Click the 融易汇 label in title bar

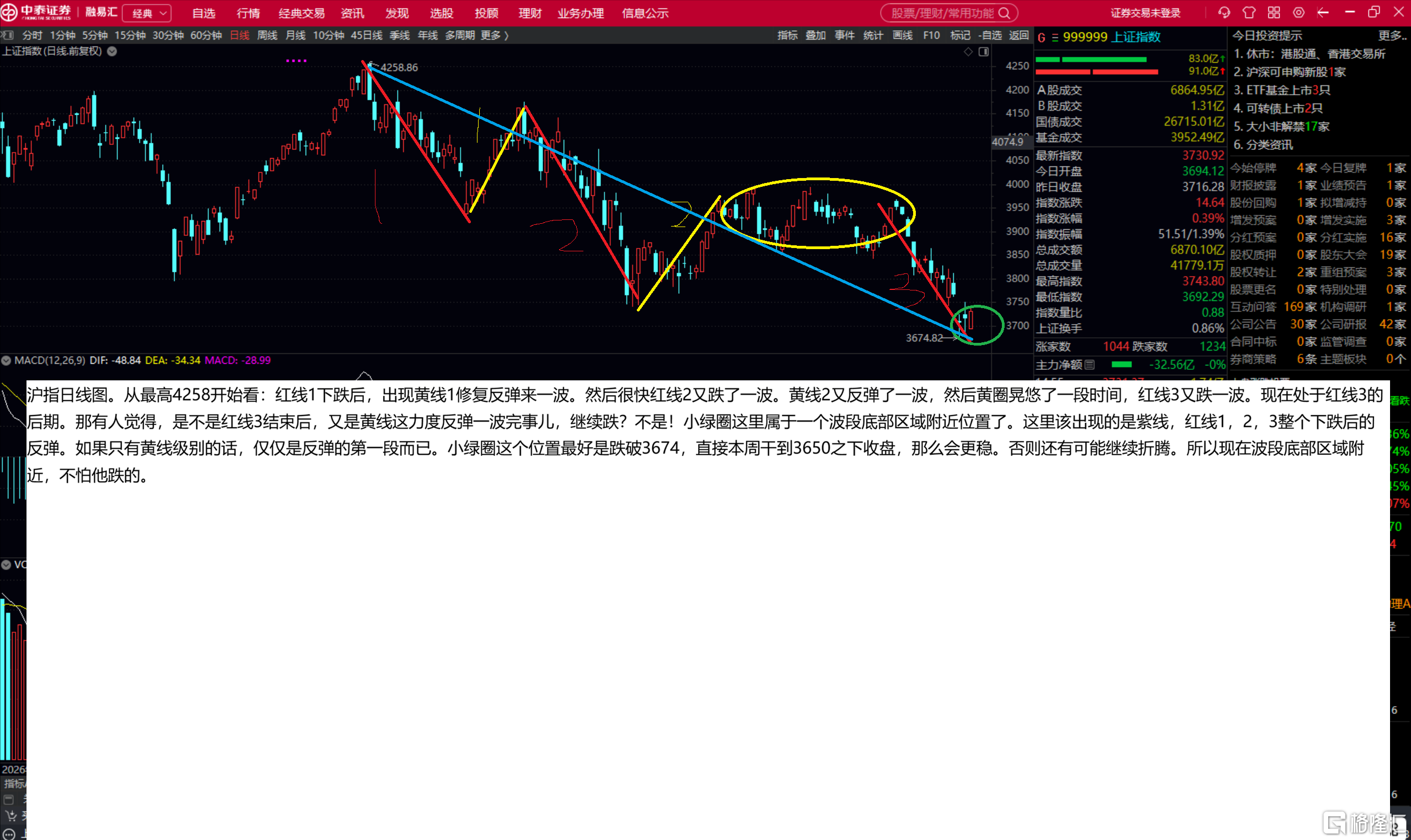coord(101,13)
